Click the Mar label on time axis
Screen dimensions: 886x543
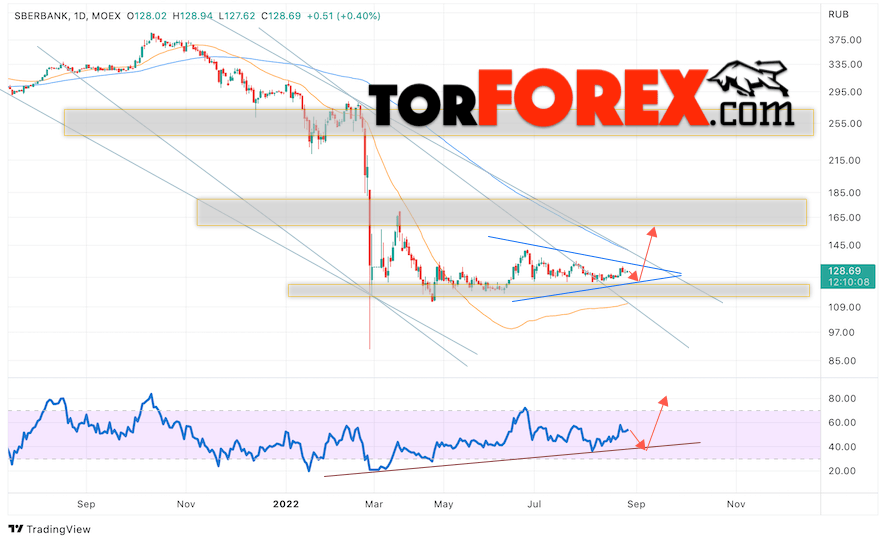373,504
